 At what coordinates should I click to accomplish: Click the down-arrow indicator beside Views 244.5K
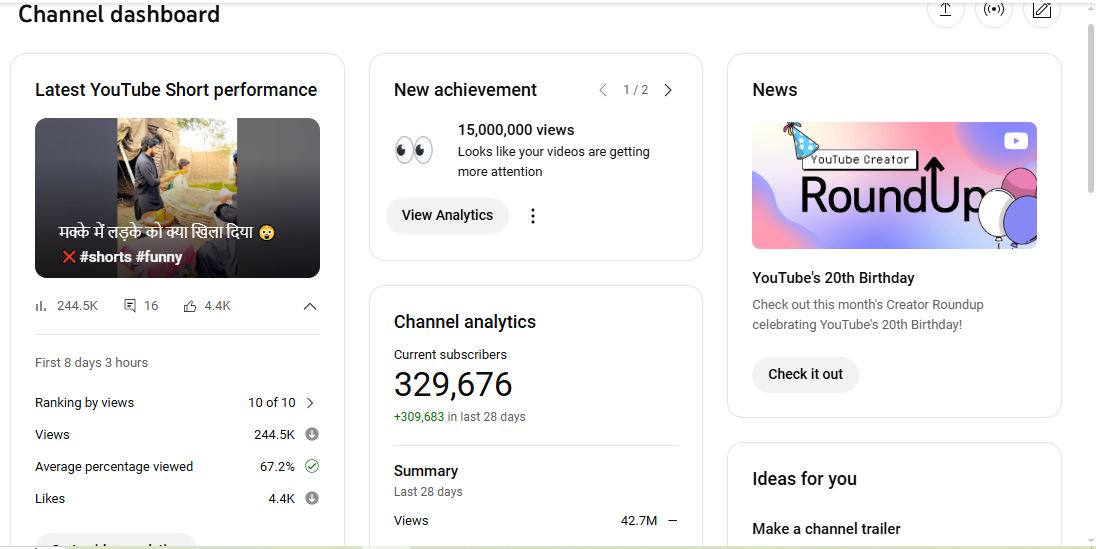pos(312,434)
